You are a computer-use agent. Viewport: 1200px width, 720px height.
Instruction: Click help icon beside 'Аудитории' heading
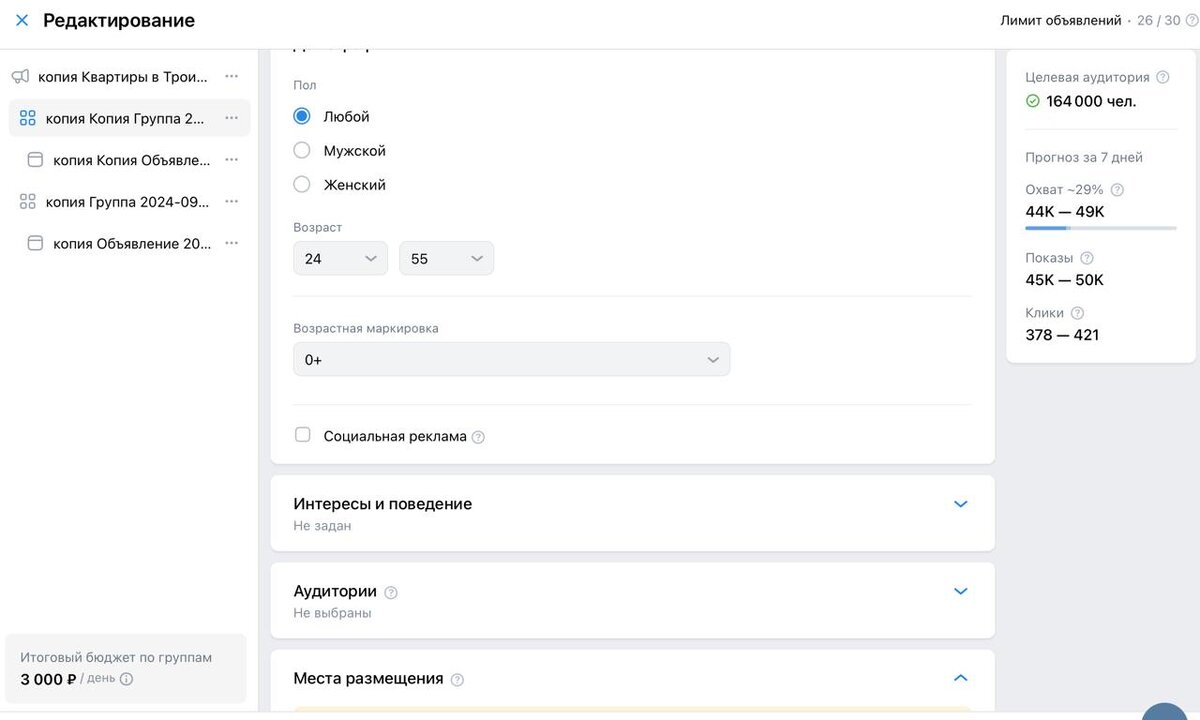click(x=391, y=592)
